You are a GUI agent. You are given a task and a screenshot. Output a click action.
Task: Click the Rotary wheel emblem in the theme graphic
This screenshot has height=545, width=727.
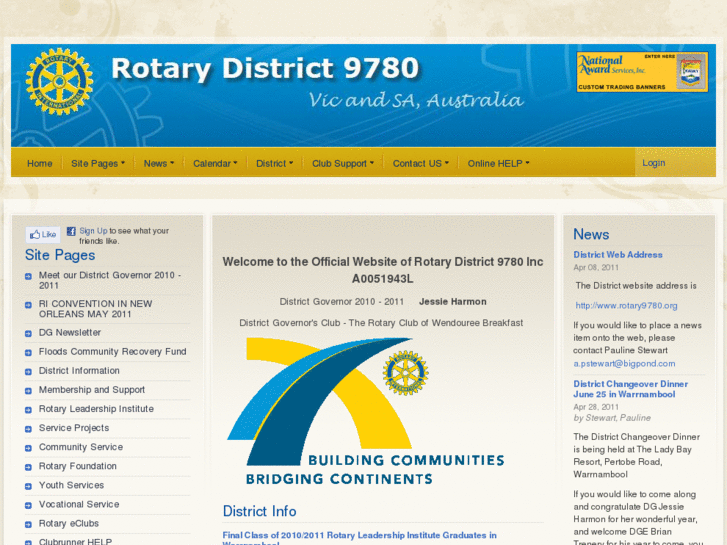pyautogui.click(x=406, y=373)
